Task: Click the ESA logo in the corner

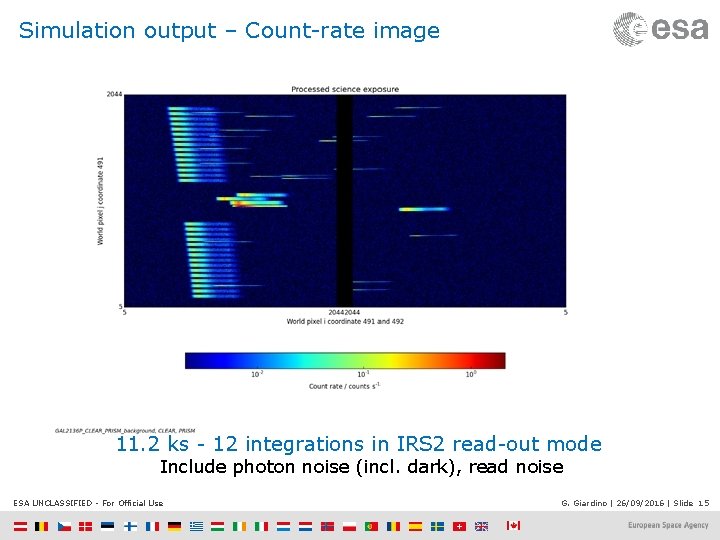Action: 661,29
